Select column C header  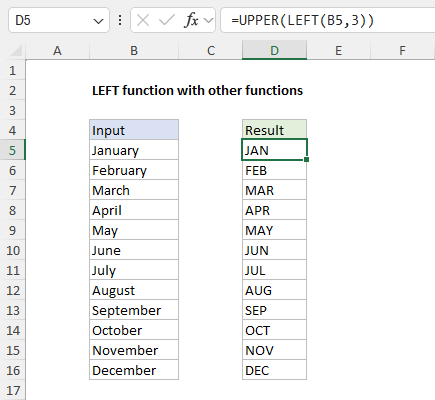pyautogui.click(x=211, y=51)
